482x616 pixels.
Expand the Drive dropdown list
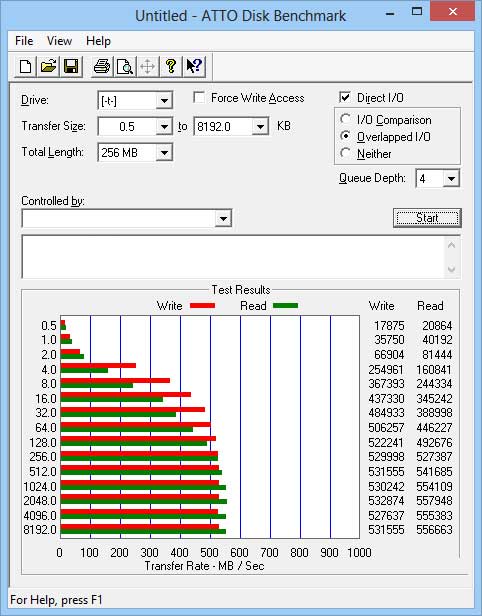(x=164, y=101)
